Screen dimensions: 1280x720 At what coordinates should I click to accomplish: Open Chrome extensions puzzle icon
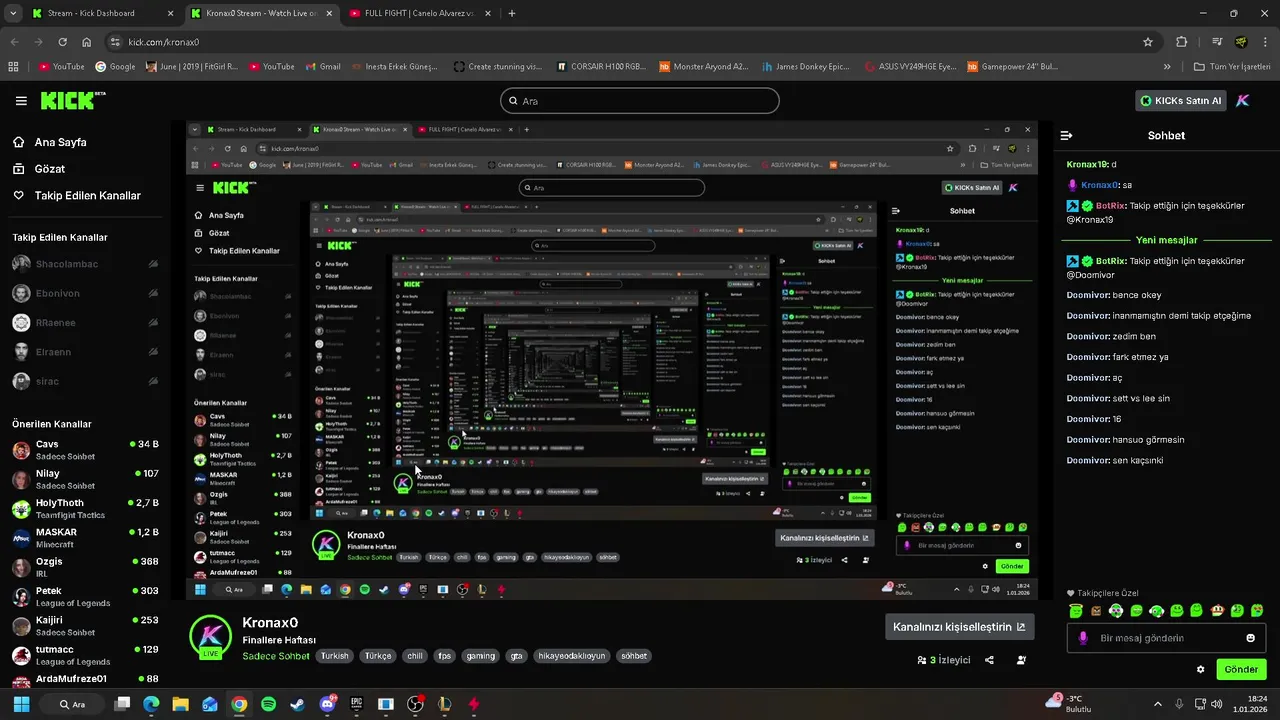[1182, 42]
